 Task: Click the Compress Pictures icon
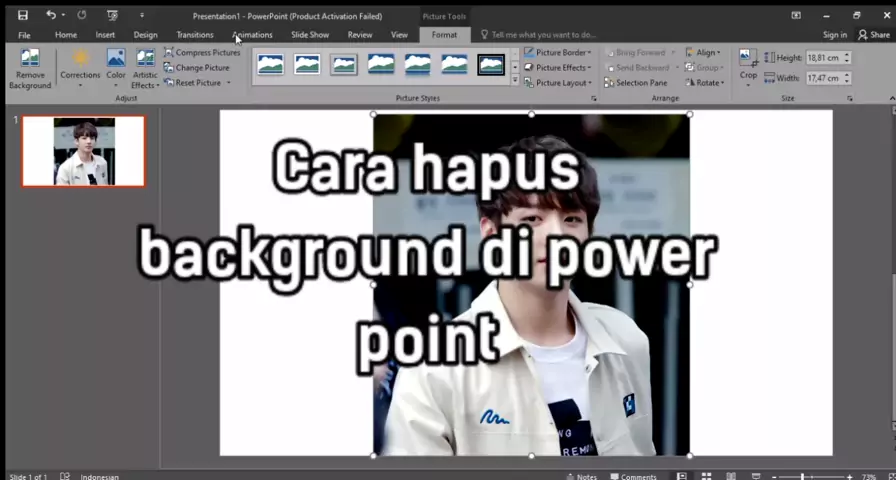point(169,52)
